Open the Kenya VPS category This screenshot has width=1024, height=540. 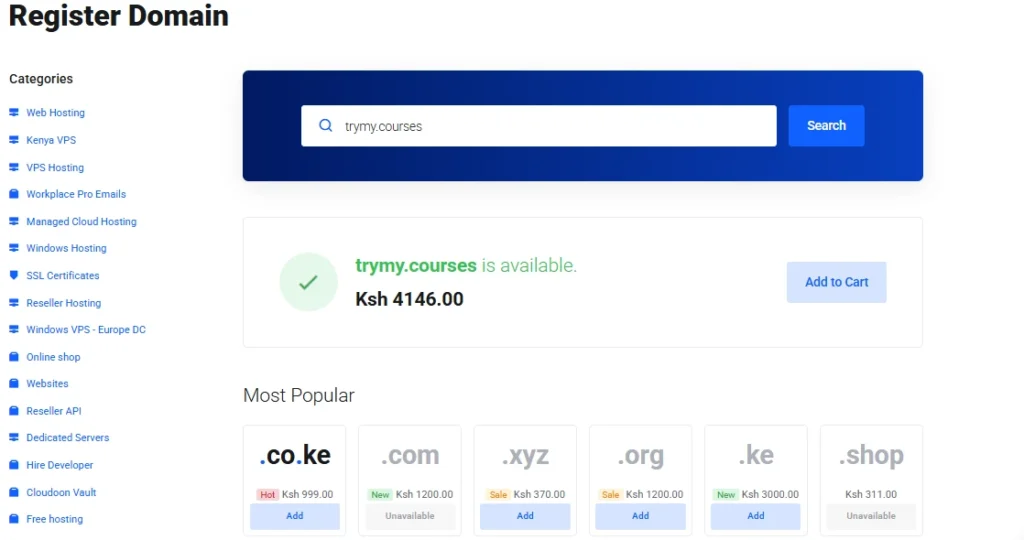(51, 140)
